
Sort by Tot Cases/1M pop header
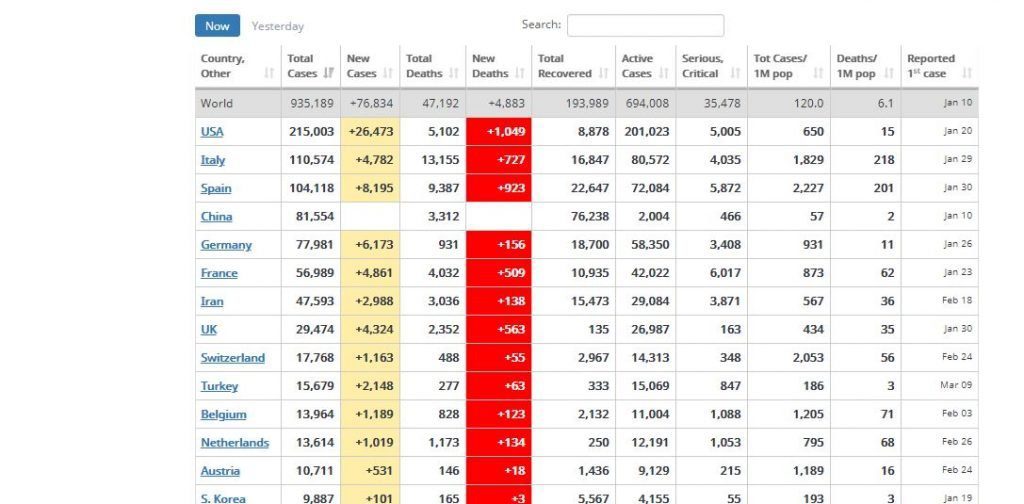point(789,66)
